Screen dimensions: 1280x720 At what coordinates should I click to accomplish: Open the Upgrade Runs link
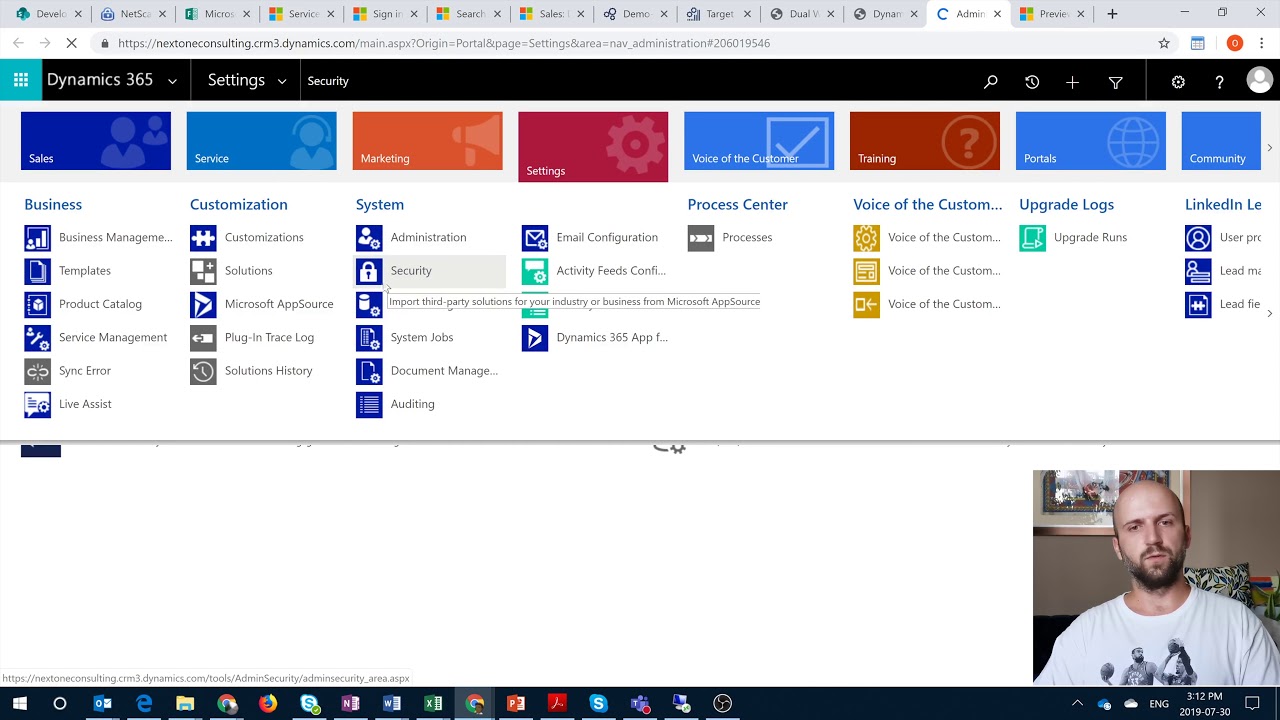(1090, 238)
